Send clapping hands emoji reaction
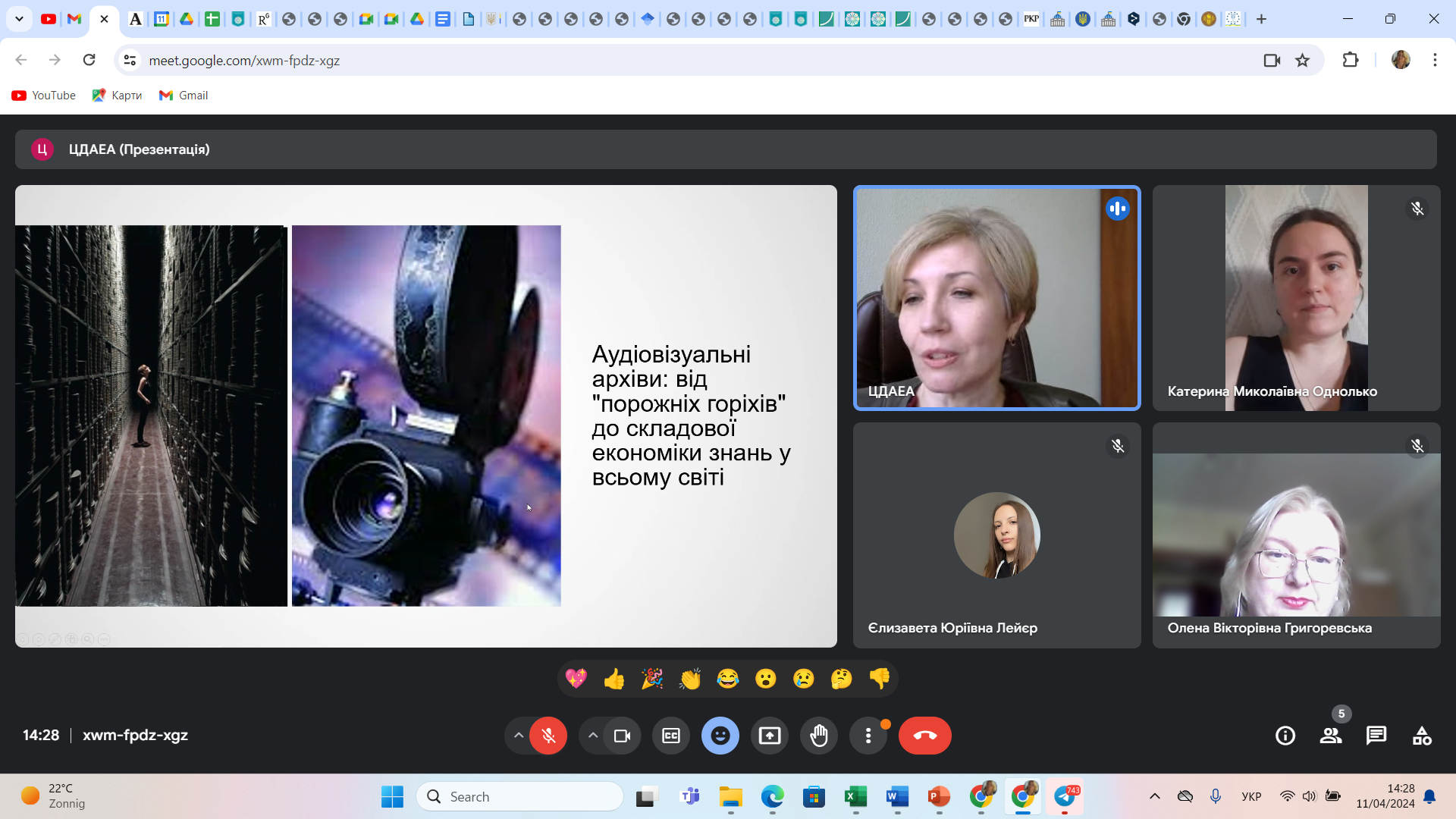 click(690, 679)
